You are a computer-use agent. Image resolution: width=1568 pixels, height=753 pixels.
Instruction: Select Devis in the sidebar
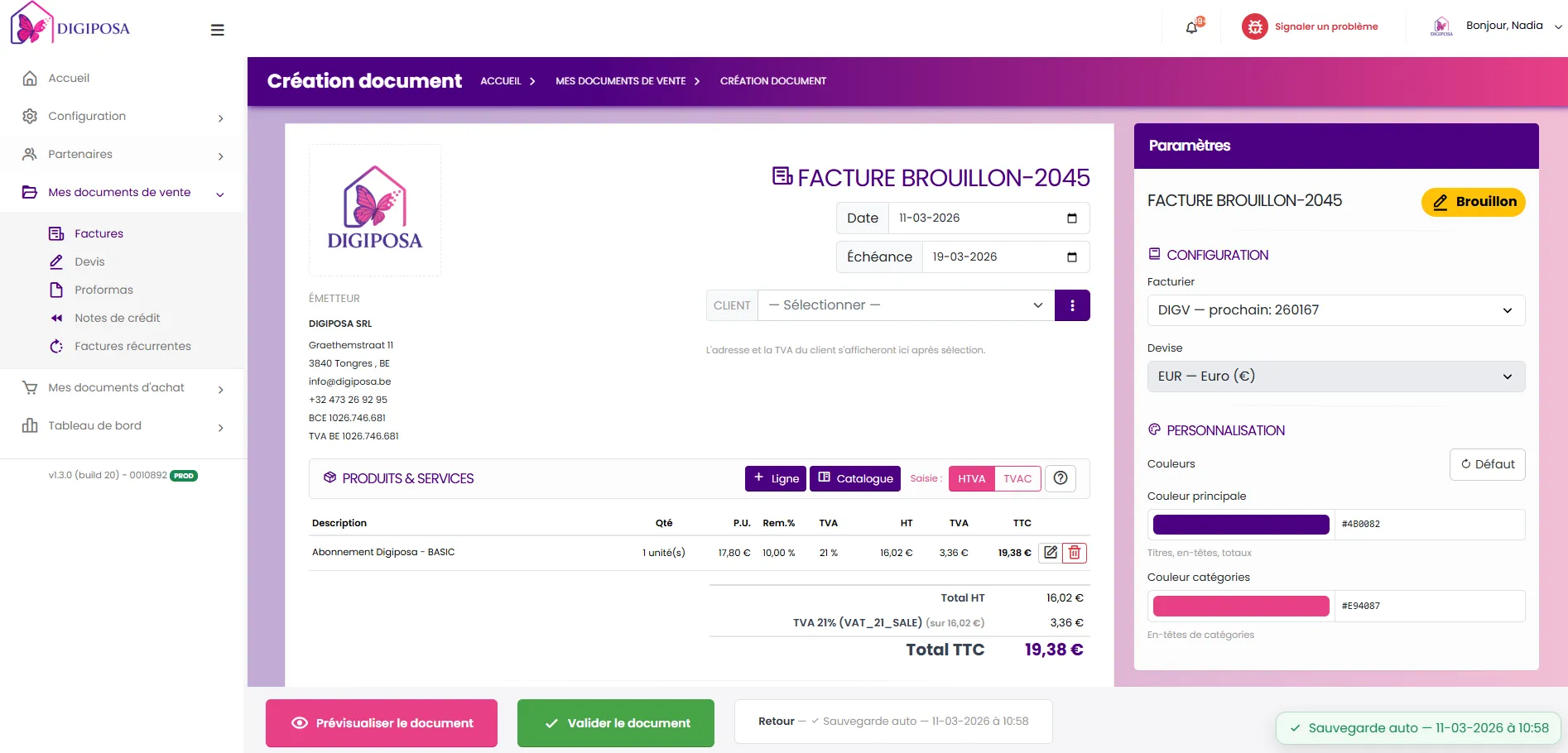(89, 261)
